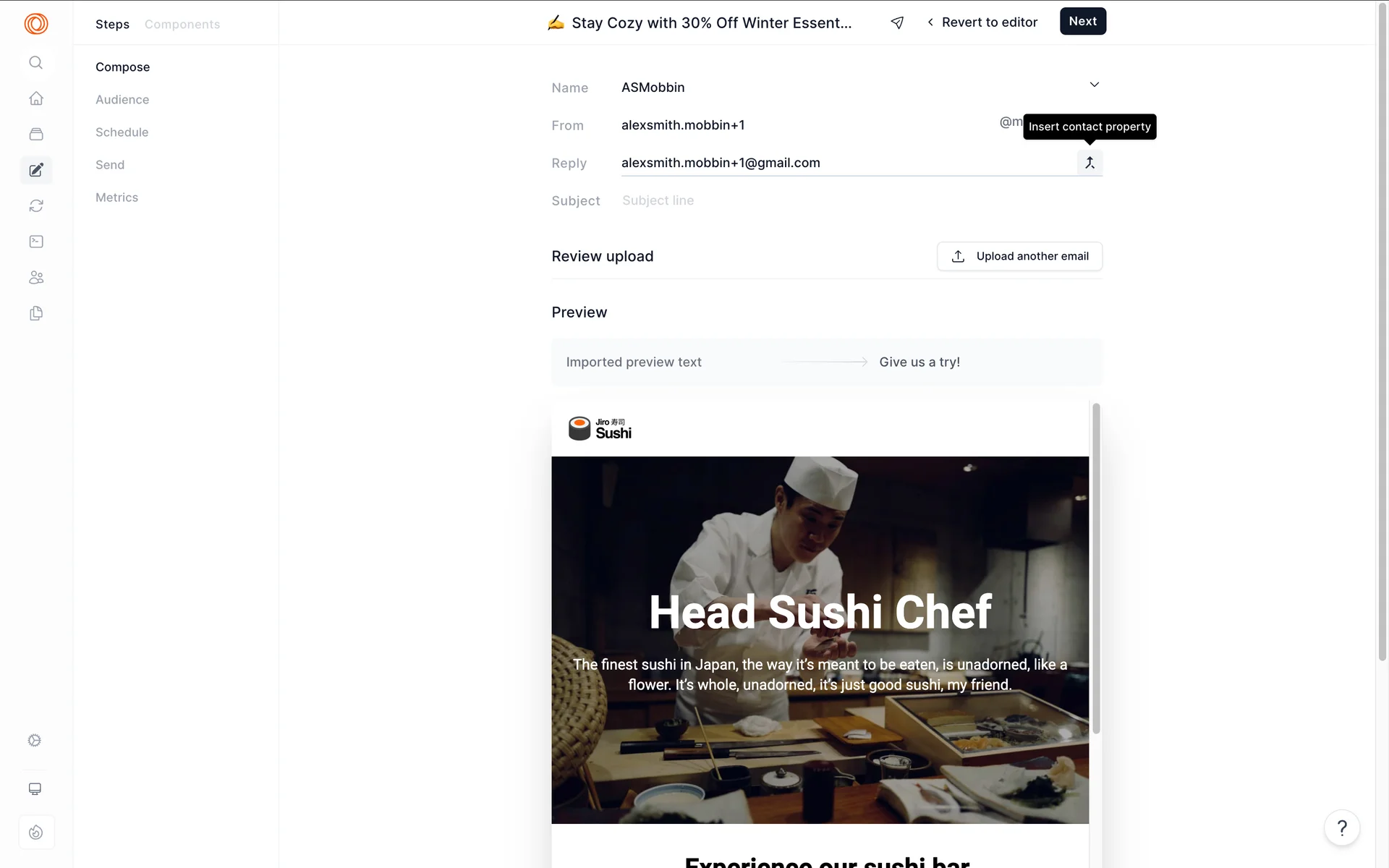Open the settings gear icon in sidebar
Viewport: 1389px width, 868px height.
35,740
